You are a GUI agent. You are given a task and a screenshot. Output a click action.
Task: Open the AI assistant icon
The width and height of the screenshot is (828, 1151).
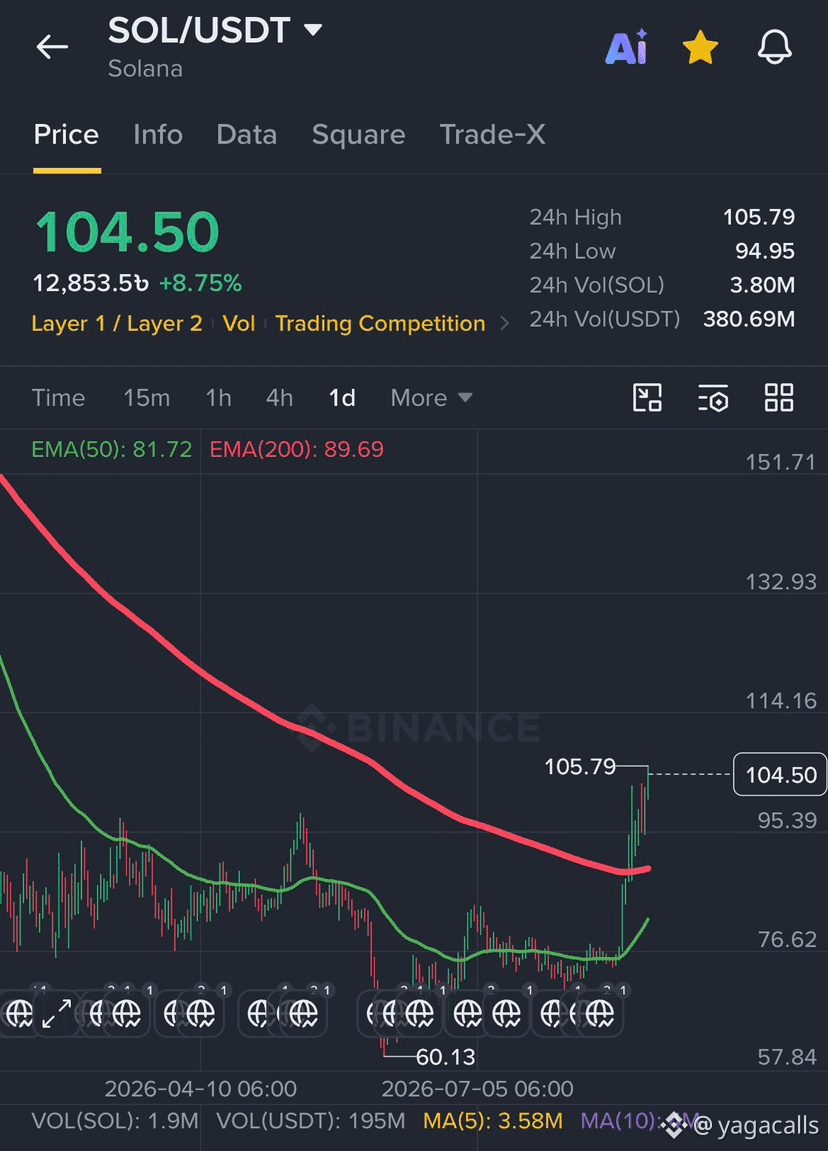point(626,47)
